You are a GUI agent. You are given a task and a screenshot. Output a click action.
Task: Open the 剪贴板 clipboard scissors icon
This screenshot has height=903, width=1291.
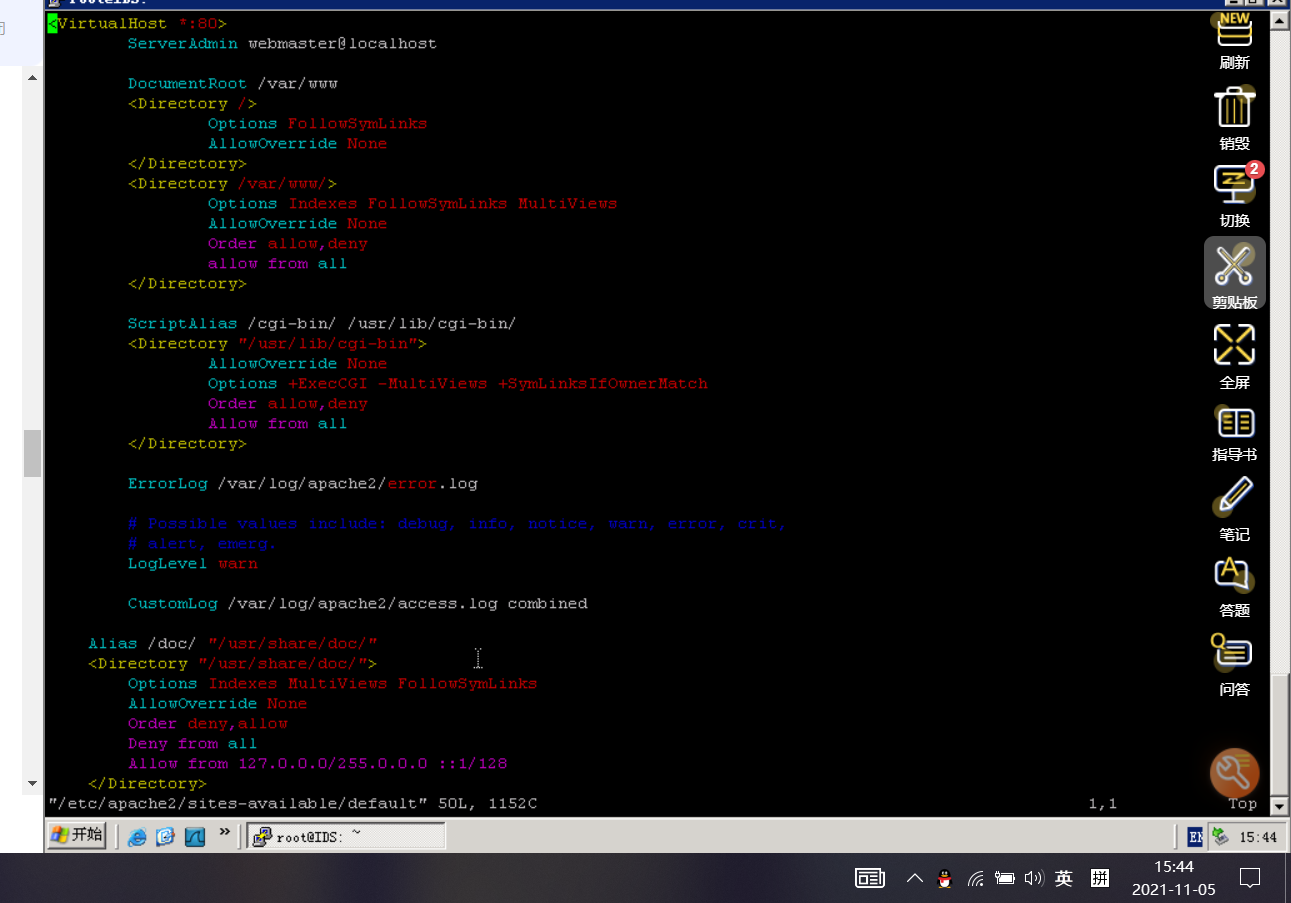[x=1234, y=265]
